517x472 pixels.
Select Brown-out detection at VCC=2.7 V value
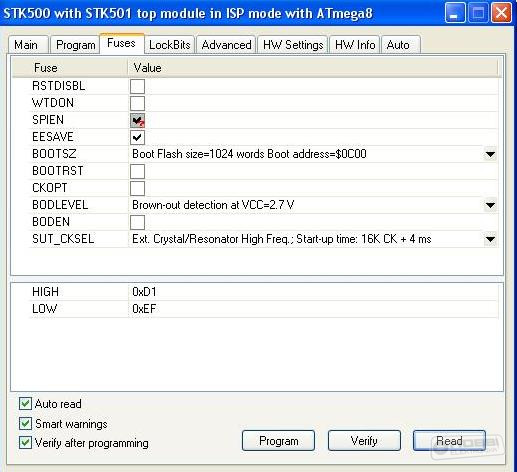point(213,205)
